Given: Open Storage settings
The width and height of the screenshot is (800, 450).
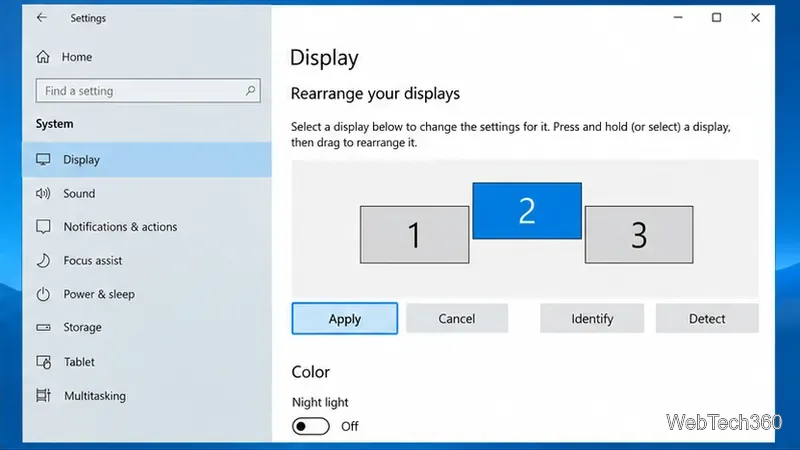Looking at the screenshot, I should click(147, 328).
